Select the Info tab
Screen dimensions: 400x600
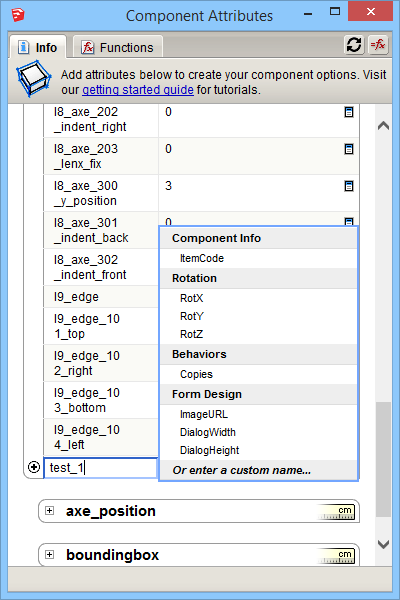pos(38,47)
